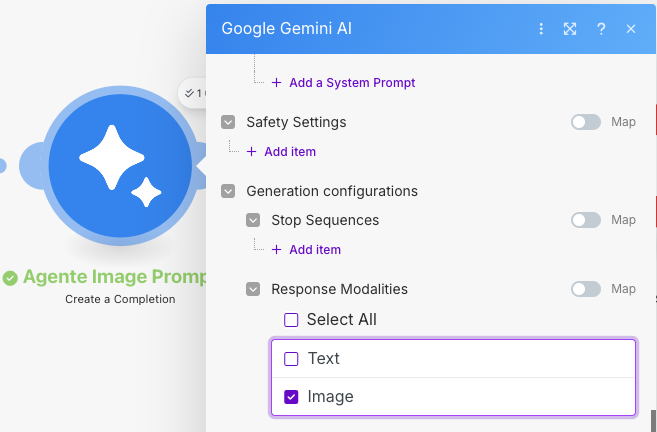Collapse the Response Modalities section
657x432 pixels.
click(x=253, y=290)
